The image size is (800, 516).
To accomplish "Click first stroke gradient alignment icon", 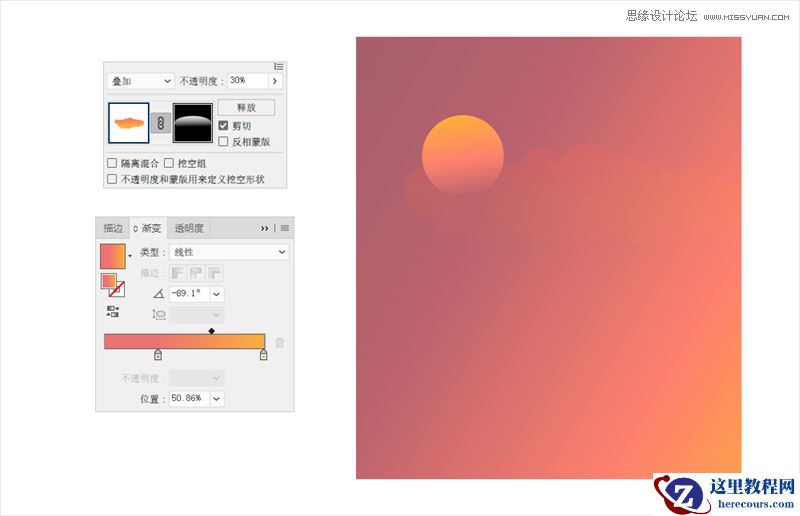I will [x=178, y=273].
